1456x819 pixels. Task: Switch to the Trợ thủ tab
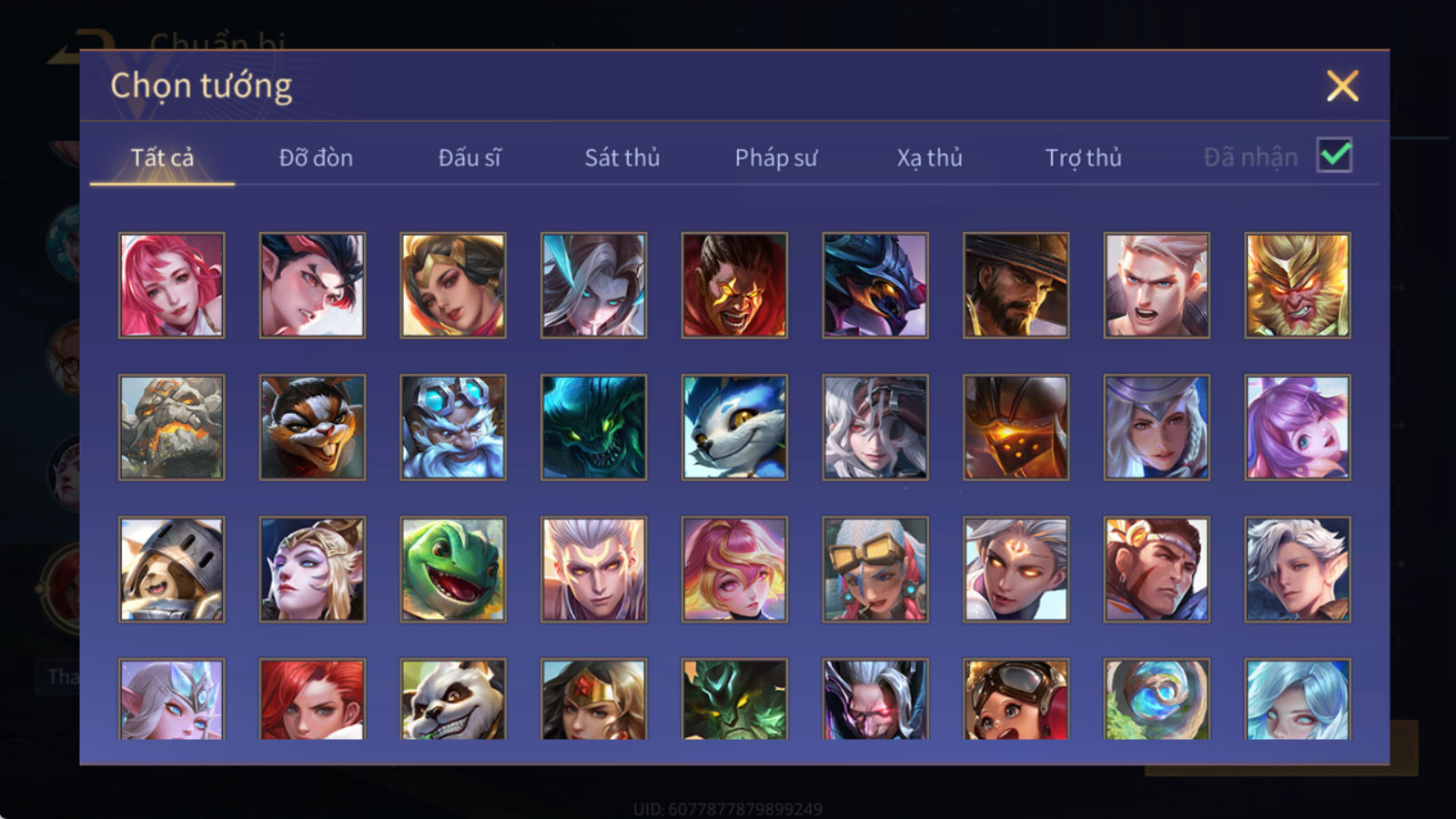pyautogui.click(x=1083, y=157)
